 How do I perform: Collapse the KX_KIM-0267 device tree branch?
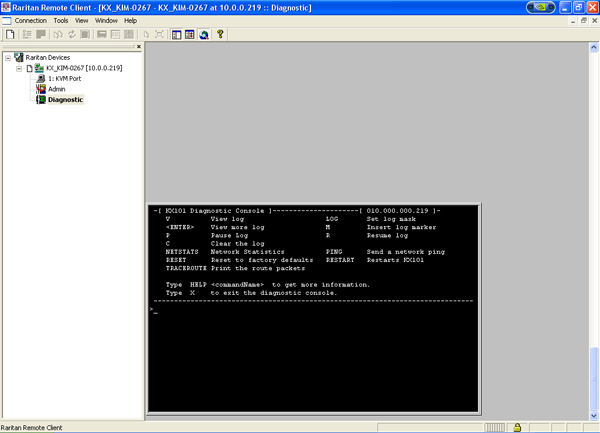point(19,68)
